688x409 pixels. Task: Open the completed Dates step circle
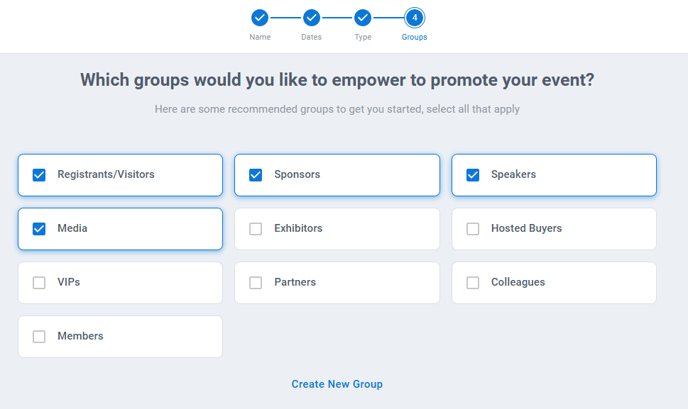pos(311,18)
